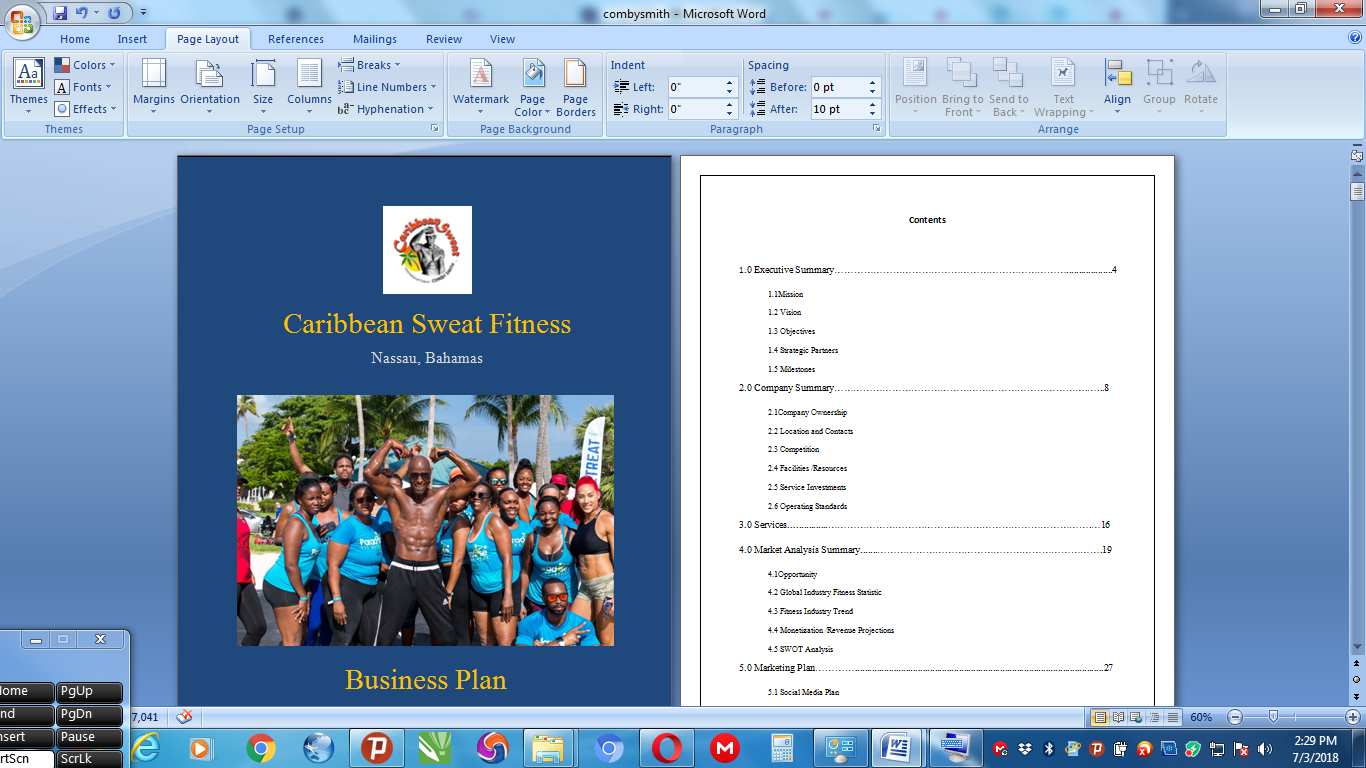
Task: Zoom in with the plus button
Action: click(x=1353, y=717)
